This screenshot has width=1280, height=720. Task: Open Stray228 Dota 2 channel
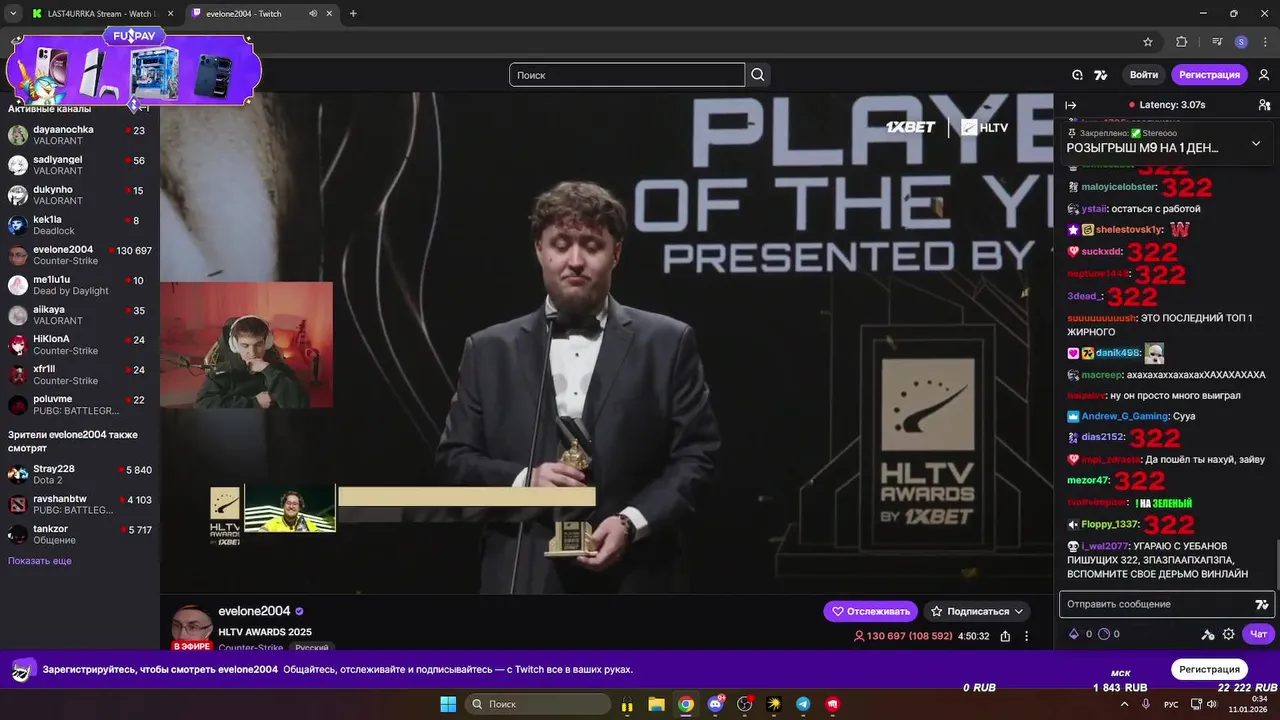(x=80, y=474)
